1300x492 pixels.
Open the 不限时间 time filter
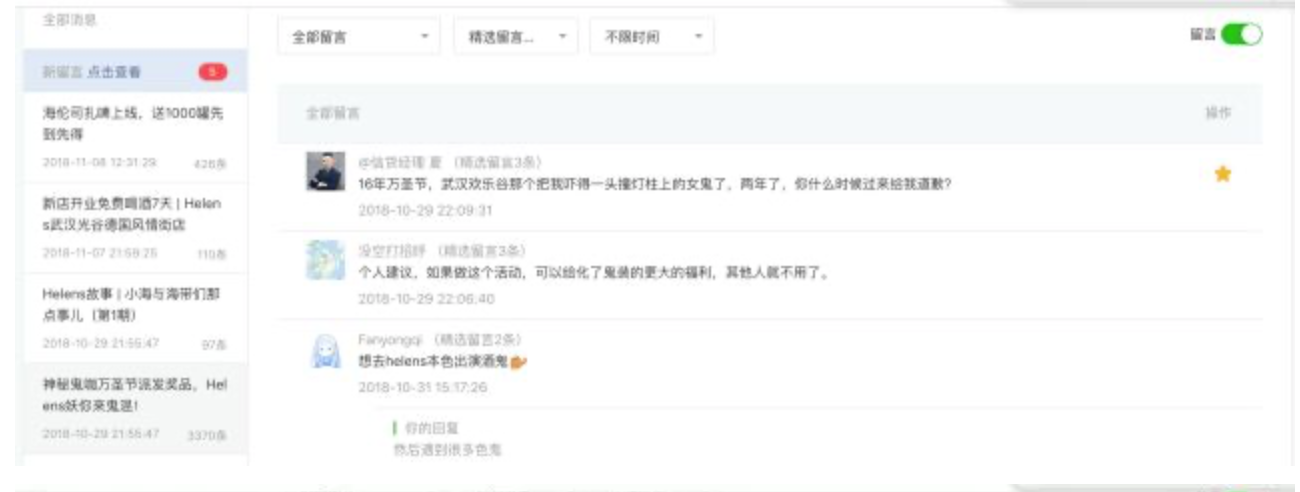652,36
